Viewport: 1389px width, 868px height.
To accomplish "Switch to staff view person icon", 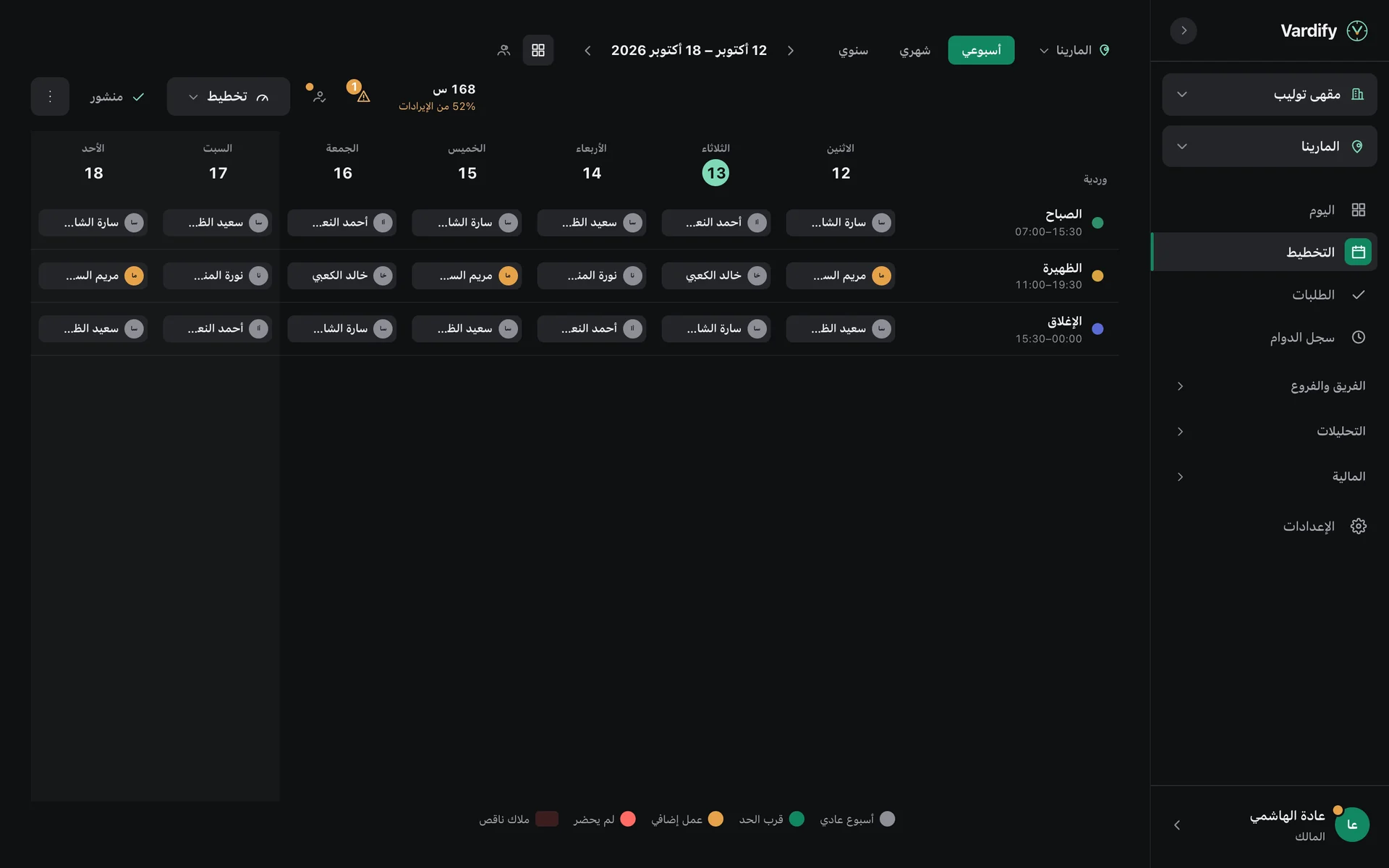I will [504, 50].
